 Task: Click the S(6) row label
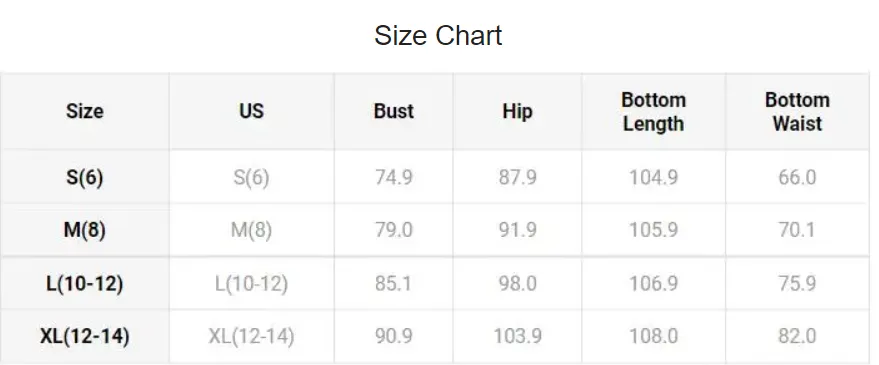pos(85,177)
